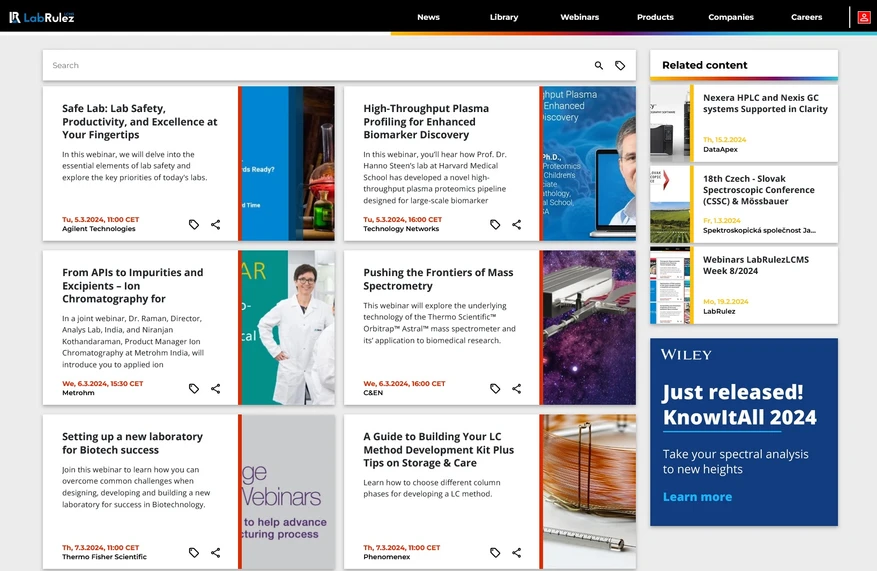877x571 pixels.
Task: Click Agilent Technologies company name
Action: [98, 229]
